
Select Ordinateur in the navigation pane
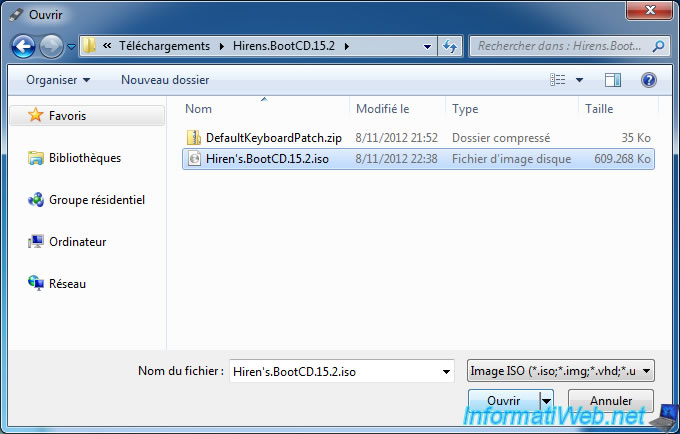[x=77, y=242]
